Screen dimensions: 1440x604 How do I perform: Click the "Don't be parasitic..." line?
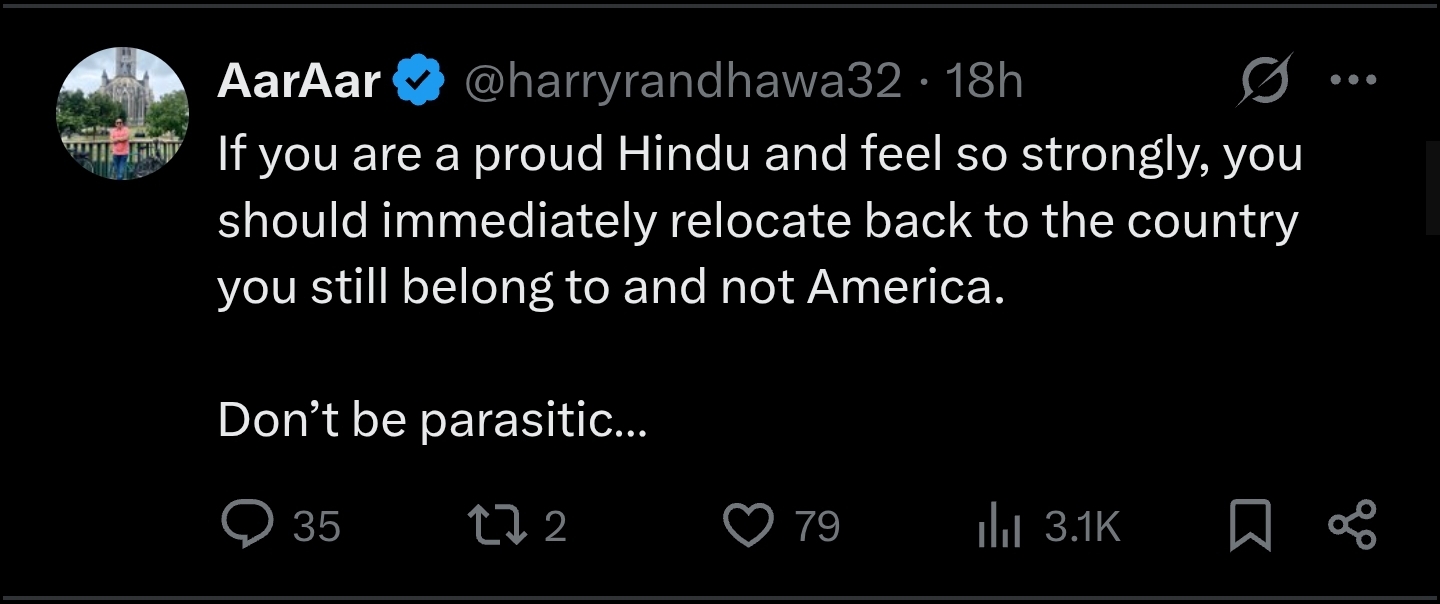(432, 421)
